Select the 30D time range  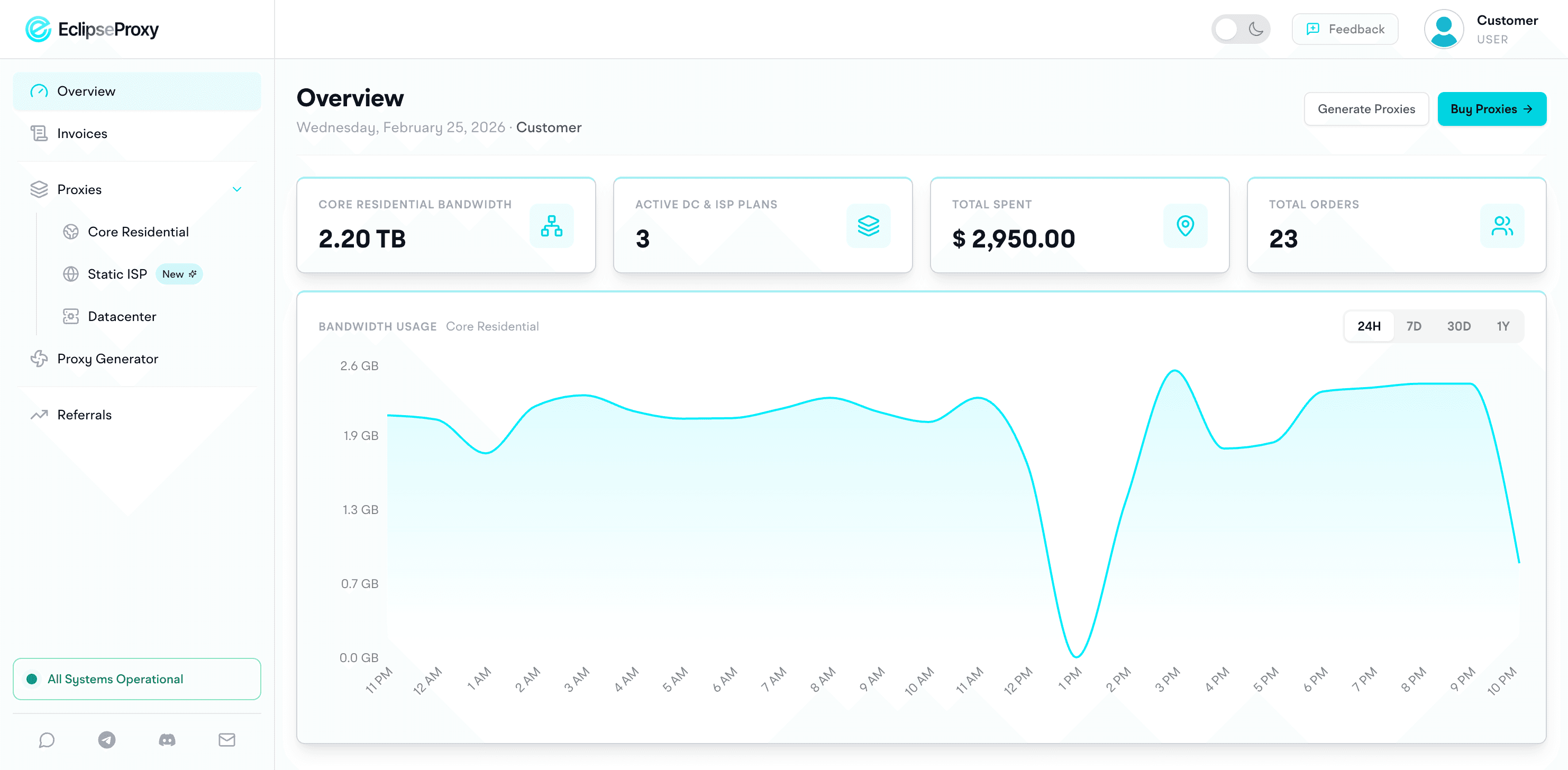(1459, 326)
